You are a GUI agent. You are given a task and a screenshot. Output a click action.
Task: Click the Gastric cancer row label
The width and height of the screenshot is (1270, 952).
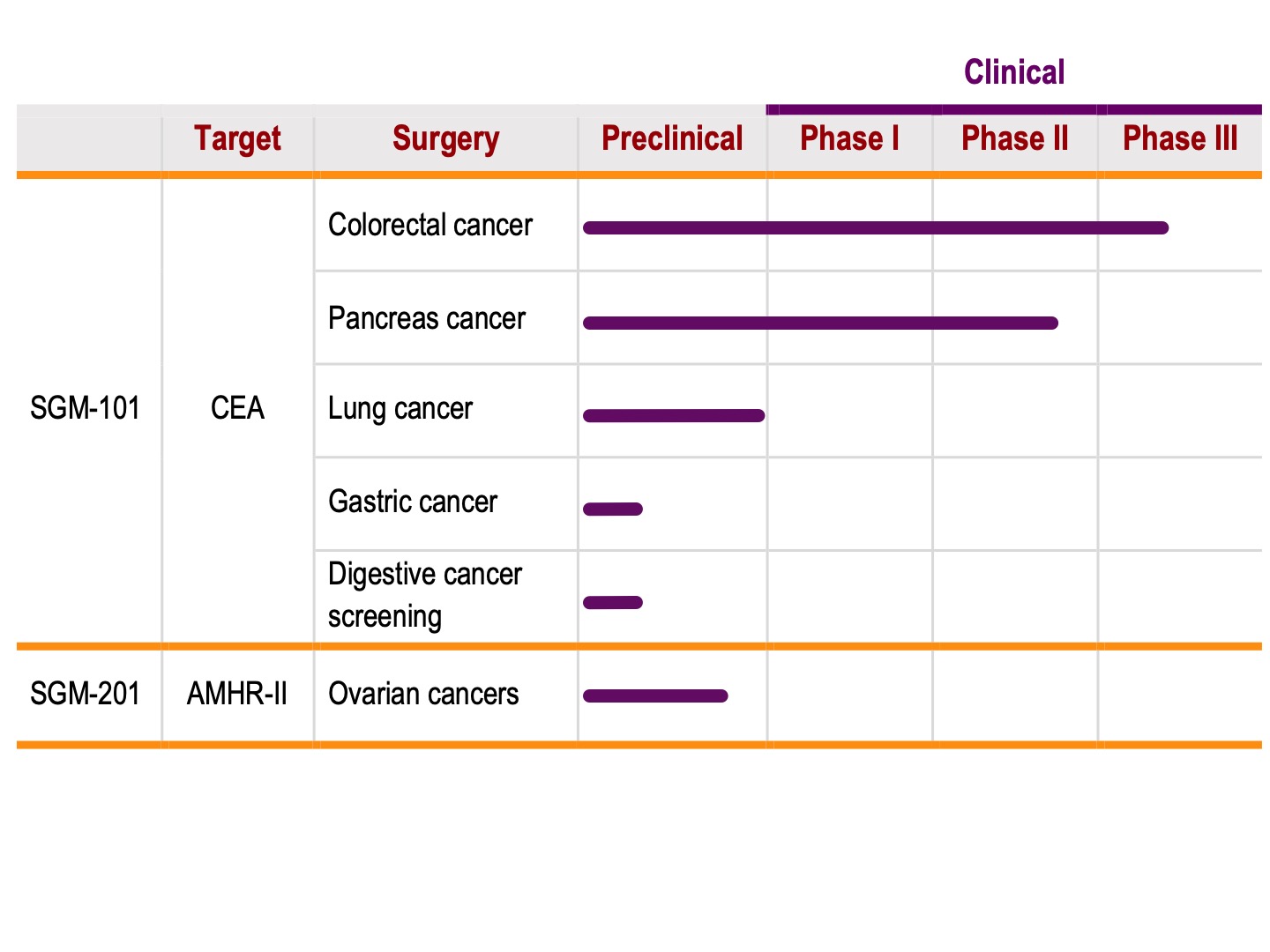[x=413, y=502]
